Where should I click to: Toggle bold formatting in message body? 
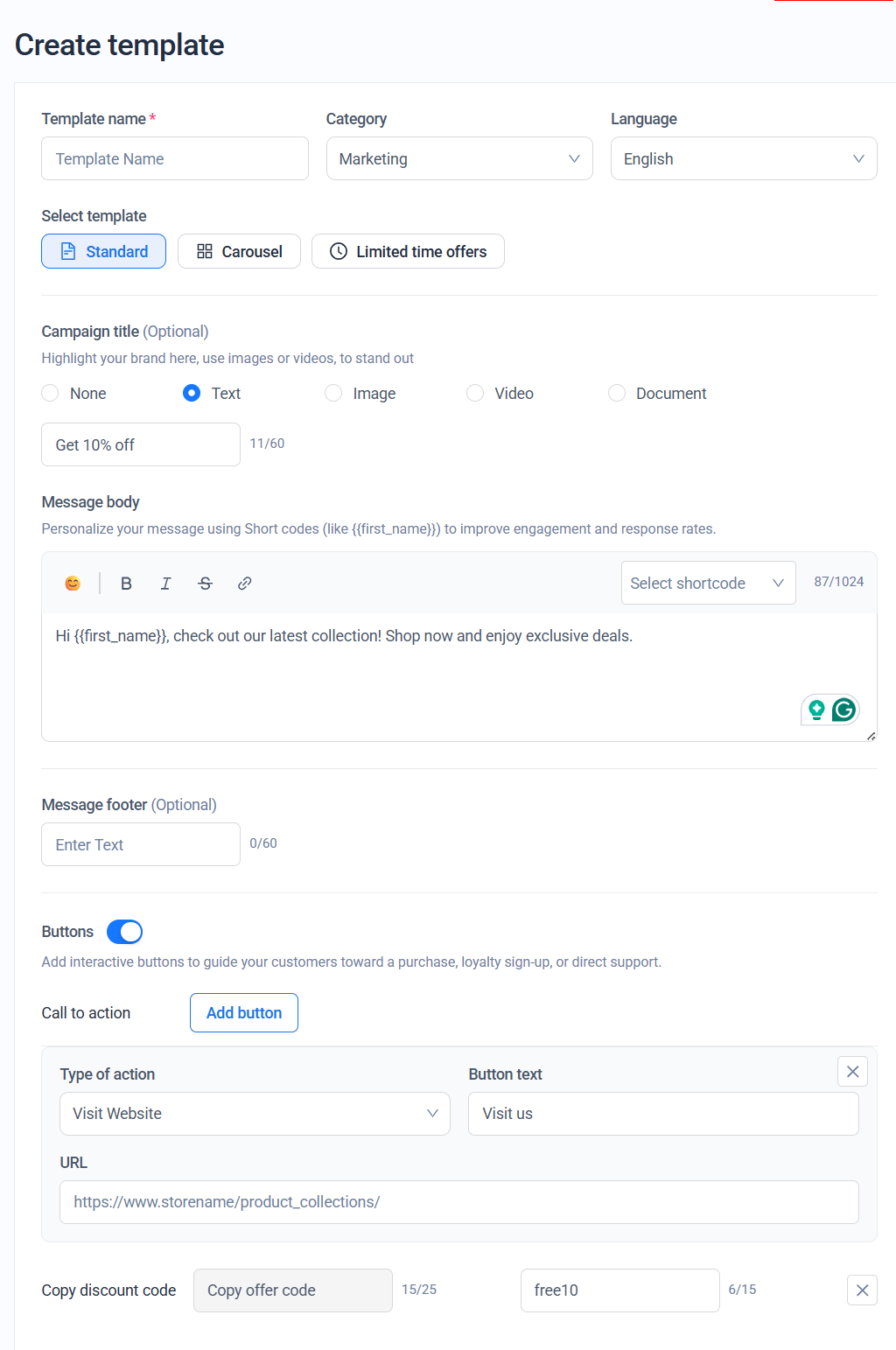(x=126, y=584)
